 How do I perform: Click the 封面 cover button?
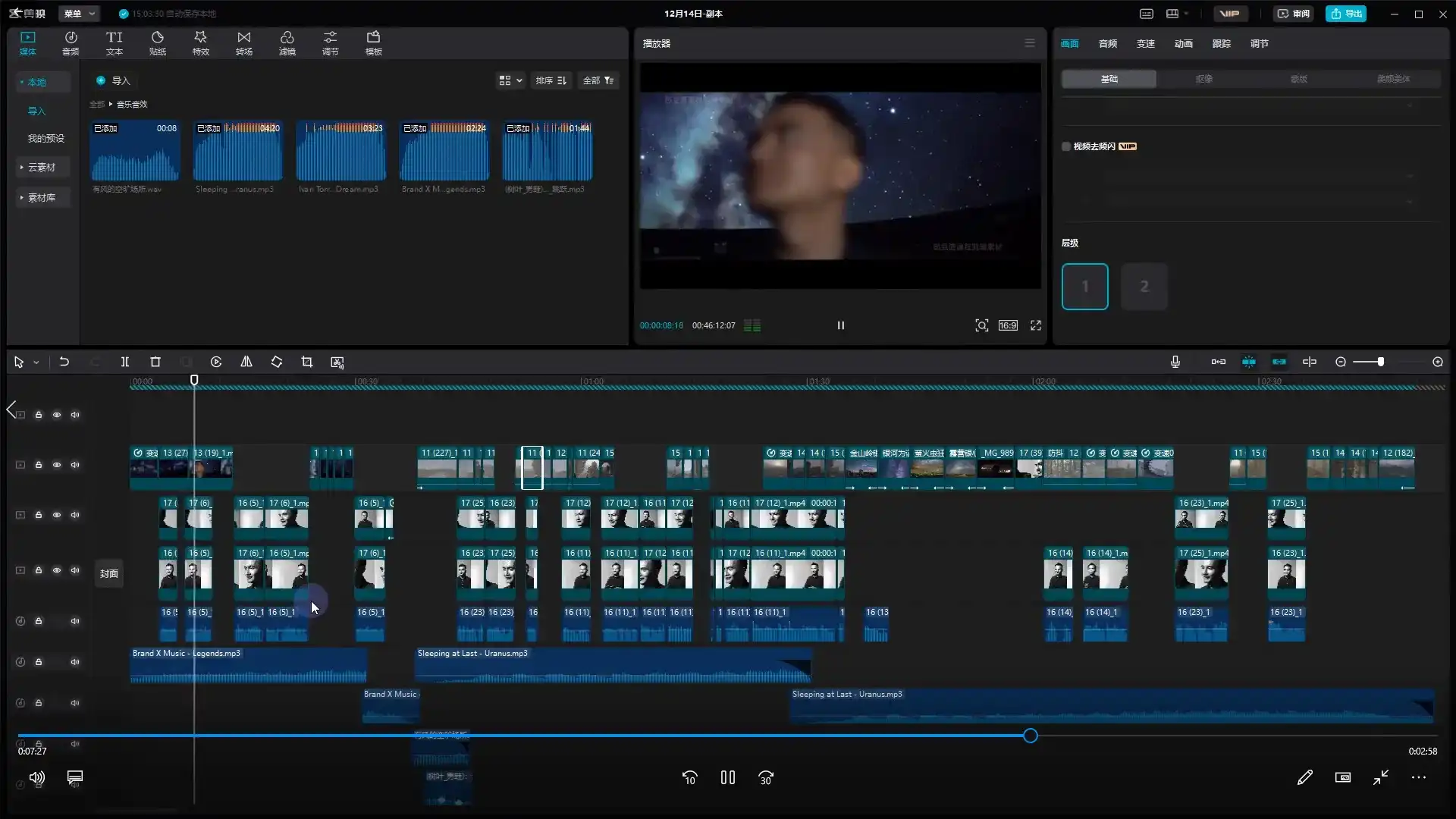tap(109, 573)
